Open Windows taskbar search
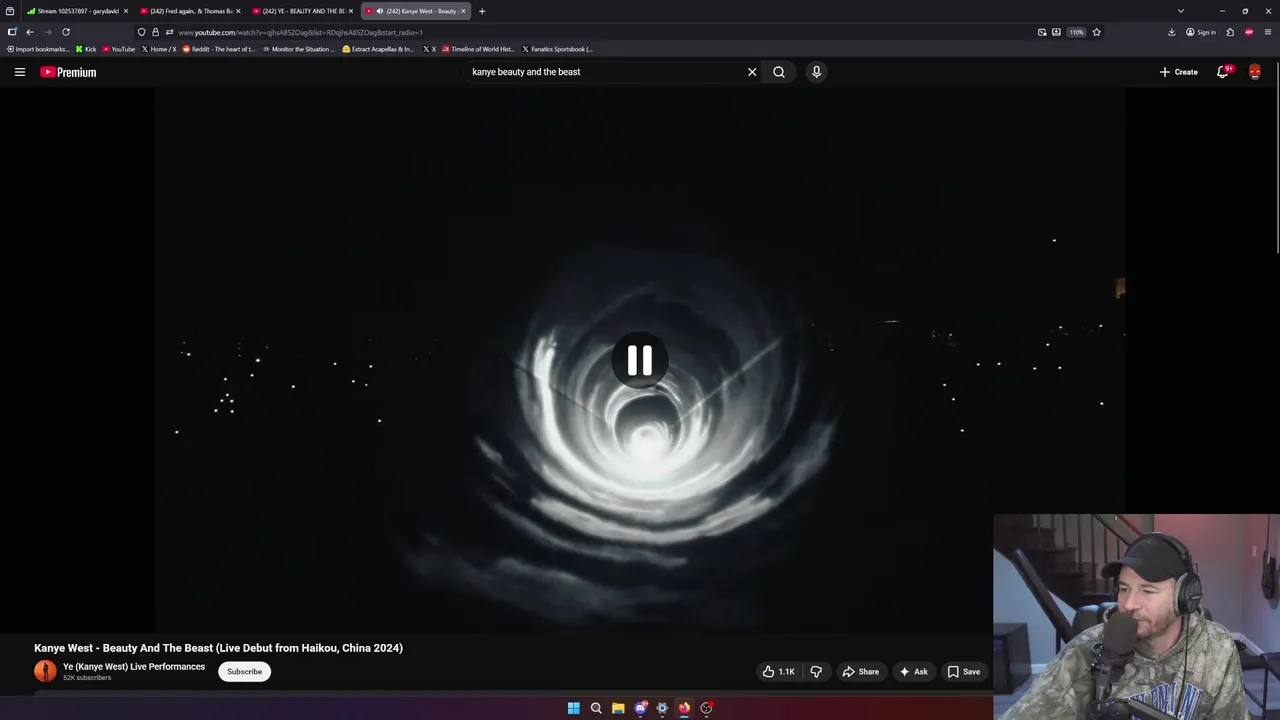The height and width of the screenshot is (720, 1280). [x=596, y=708]
